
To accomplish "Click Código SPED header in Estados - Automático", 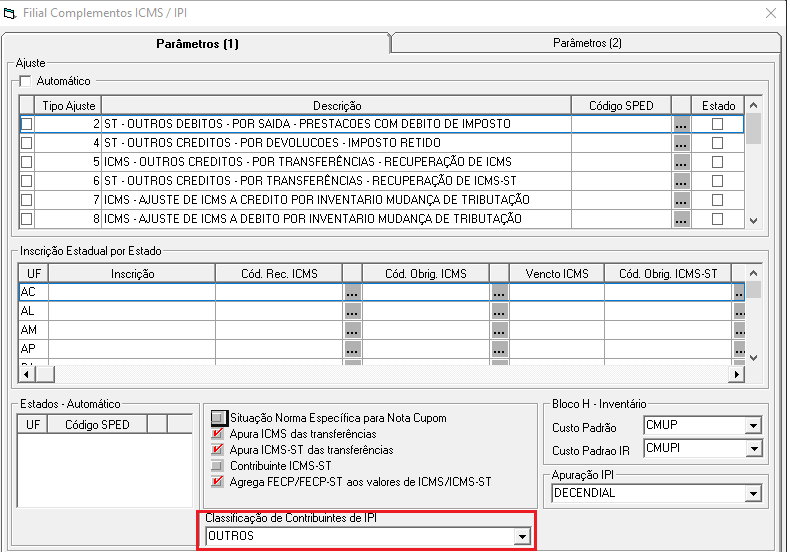I will tap(97, 425).
